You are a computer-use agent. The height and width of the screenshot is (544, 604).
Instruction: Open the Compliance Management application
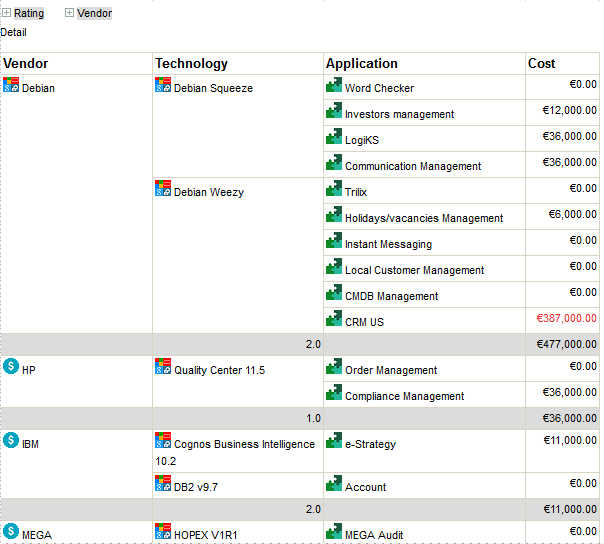404,397
